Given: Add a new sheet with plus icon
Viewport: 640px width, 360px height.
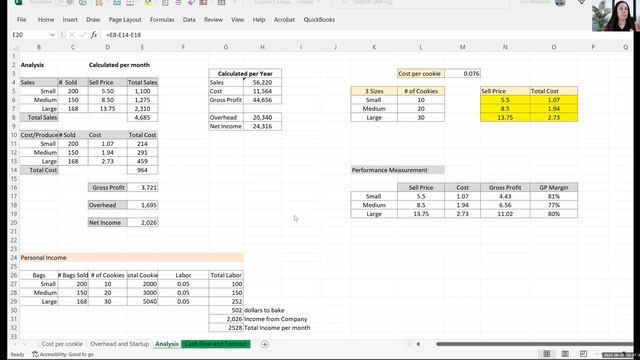Looking at the screenshot, I should point(264,344).
